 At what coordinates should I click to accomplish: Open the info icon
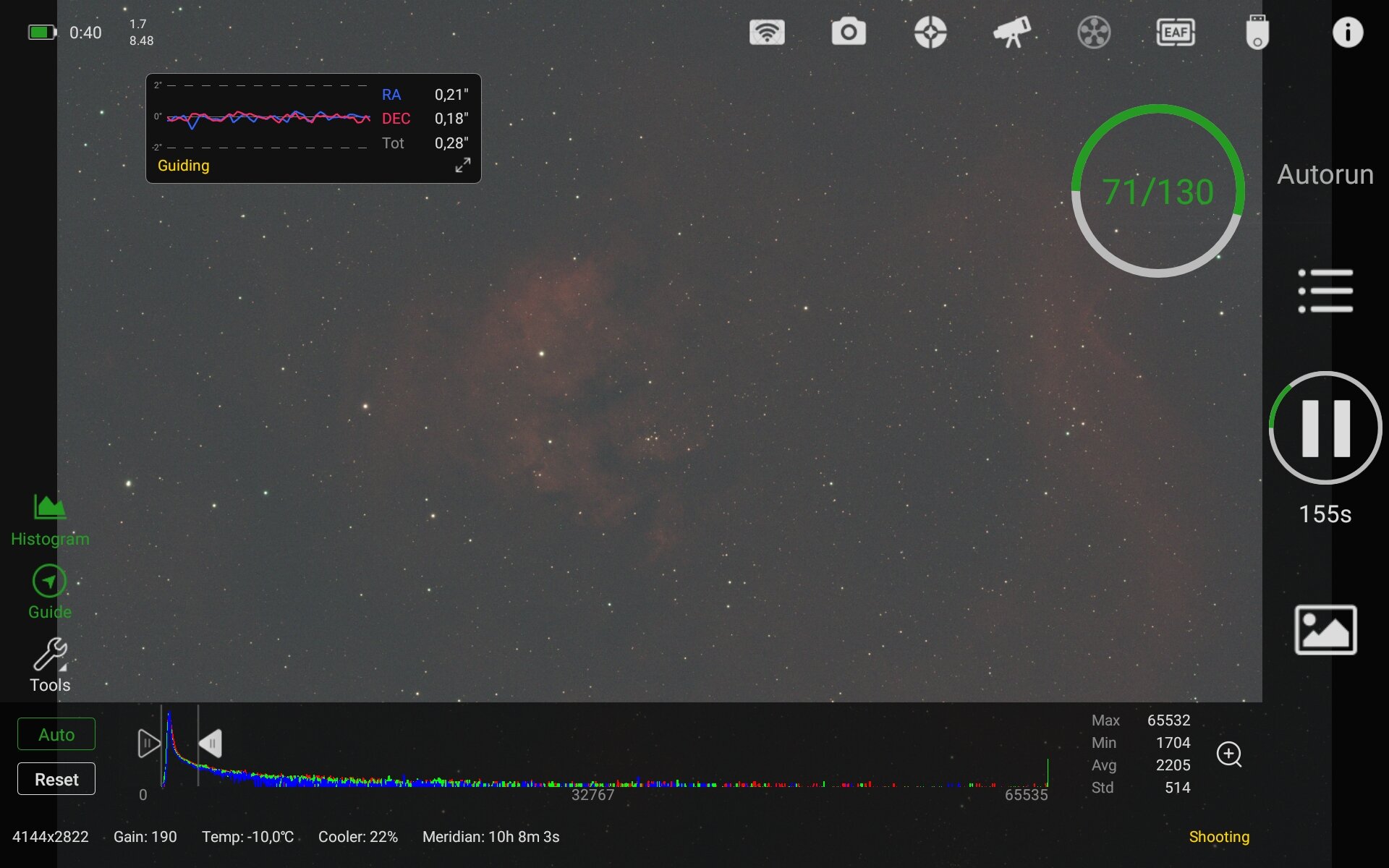[x=1347, y=33]
